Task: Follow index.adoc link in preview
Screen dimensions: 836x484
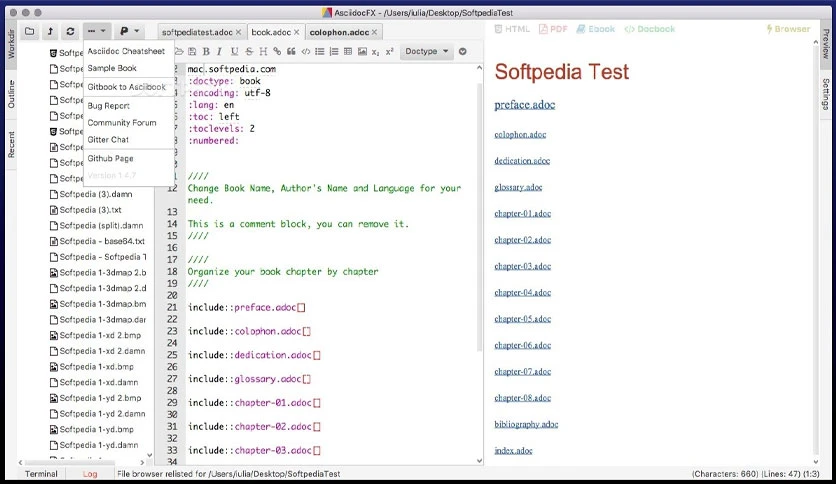Action: (x=513, y=450)
